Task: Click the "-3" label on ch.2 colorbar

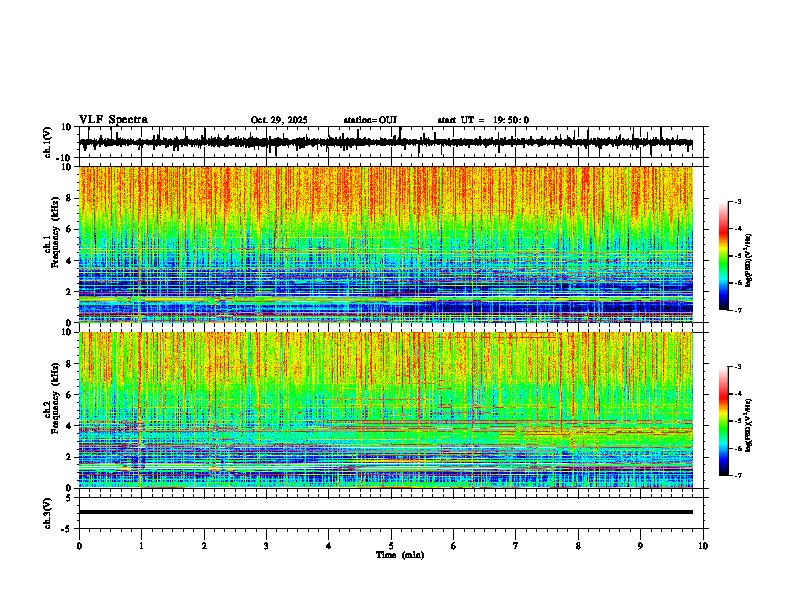Action: coord(737,367)
